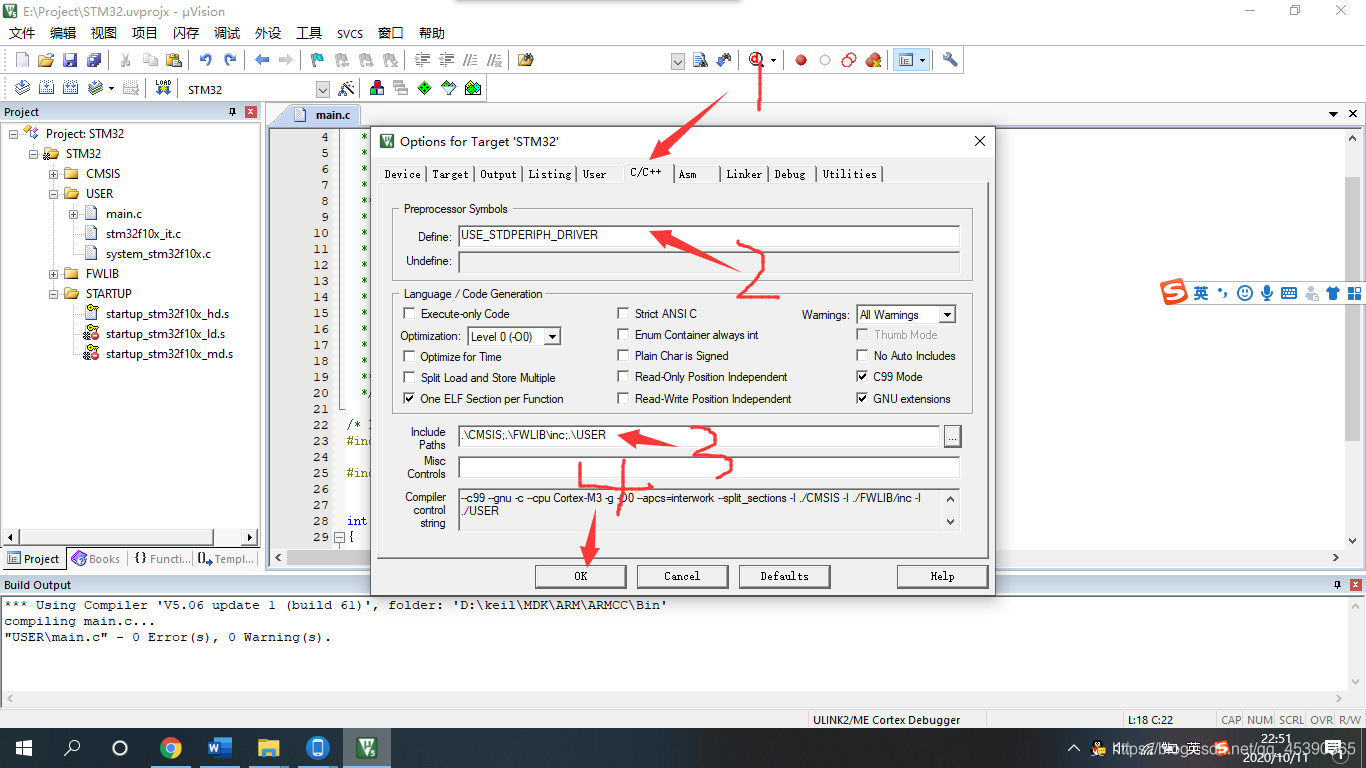Open the 外设 menu
The image size is (1366, 768).
(x=268, y=33)
